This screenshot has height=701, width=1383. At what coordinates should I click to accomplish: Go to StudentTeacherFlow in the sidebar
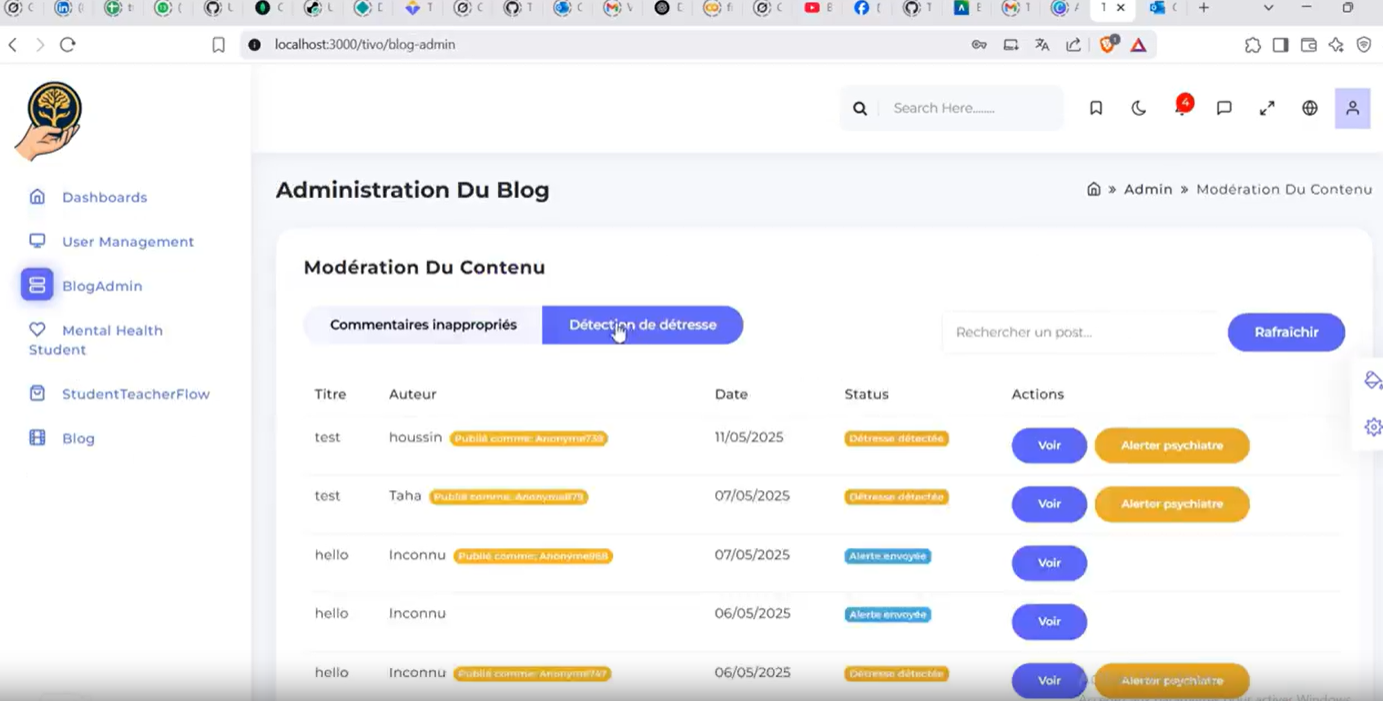point(136,394)
